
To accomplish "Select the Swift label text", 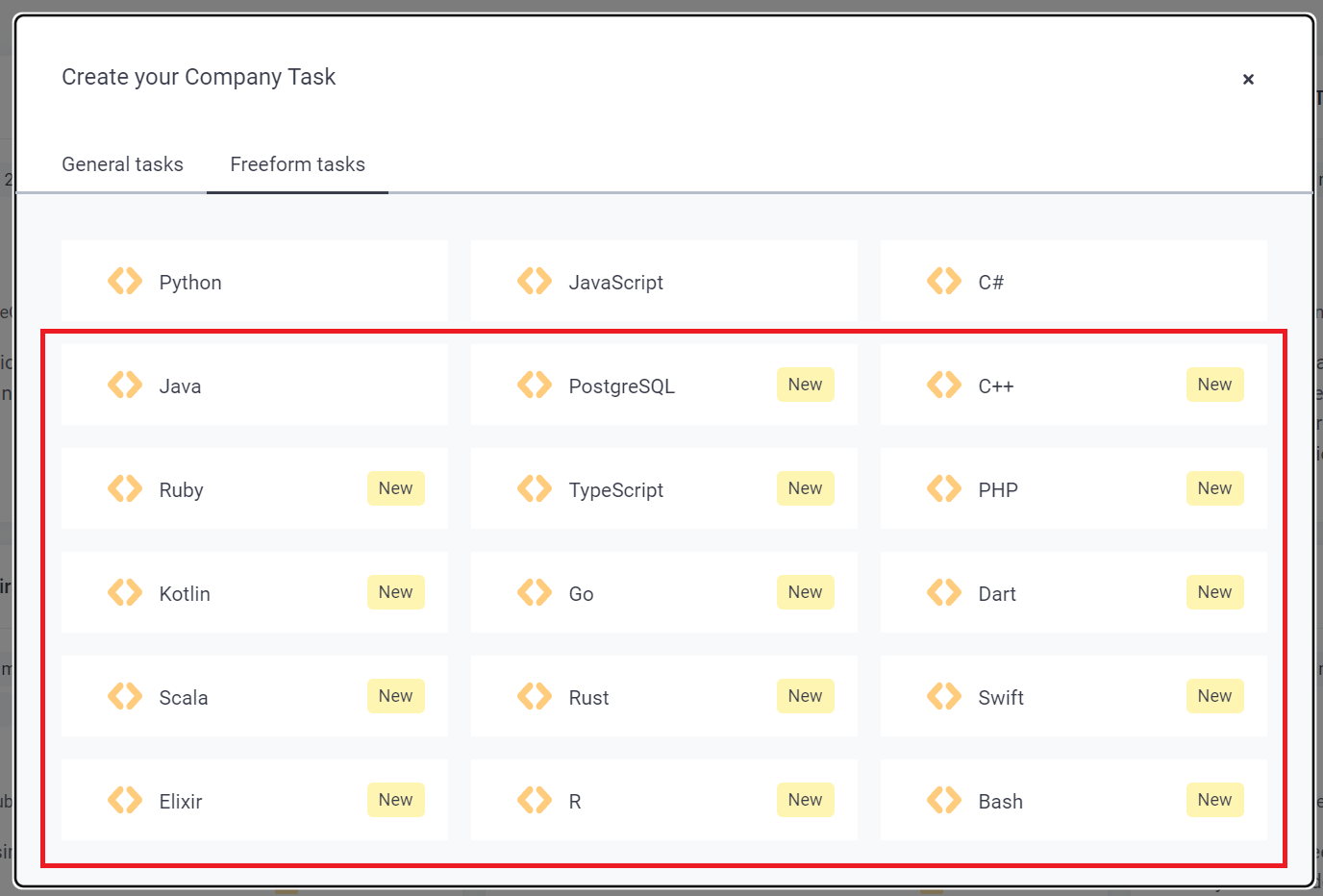I will tap(1001, 698).
